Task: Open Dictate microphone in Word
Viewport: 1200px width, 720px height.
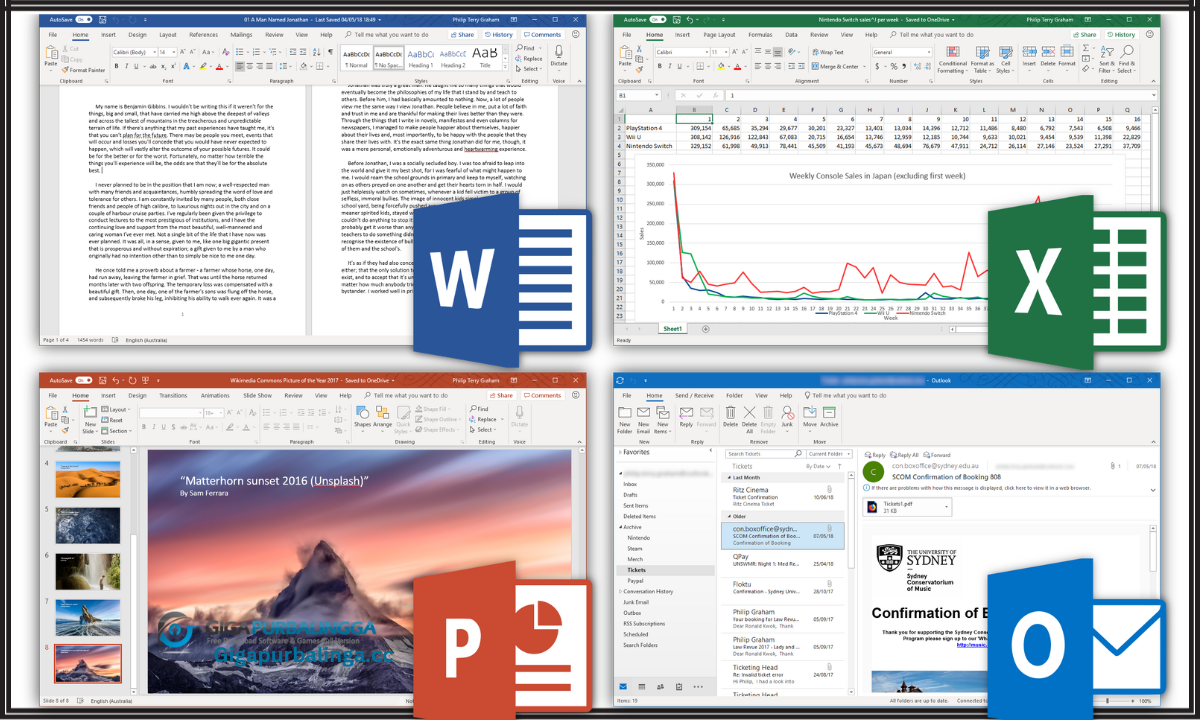Action: pyautogui.click(x=558, y=55)
